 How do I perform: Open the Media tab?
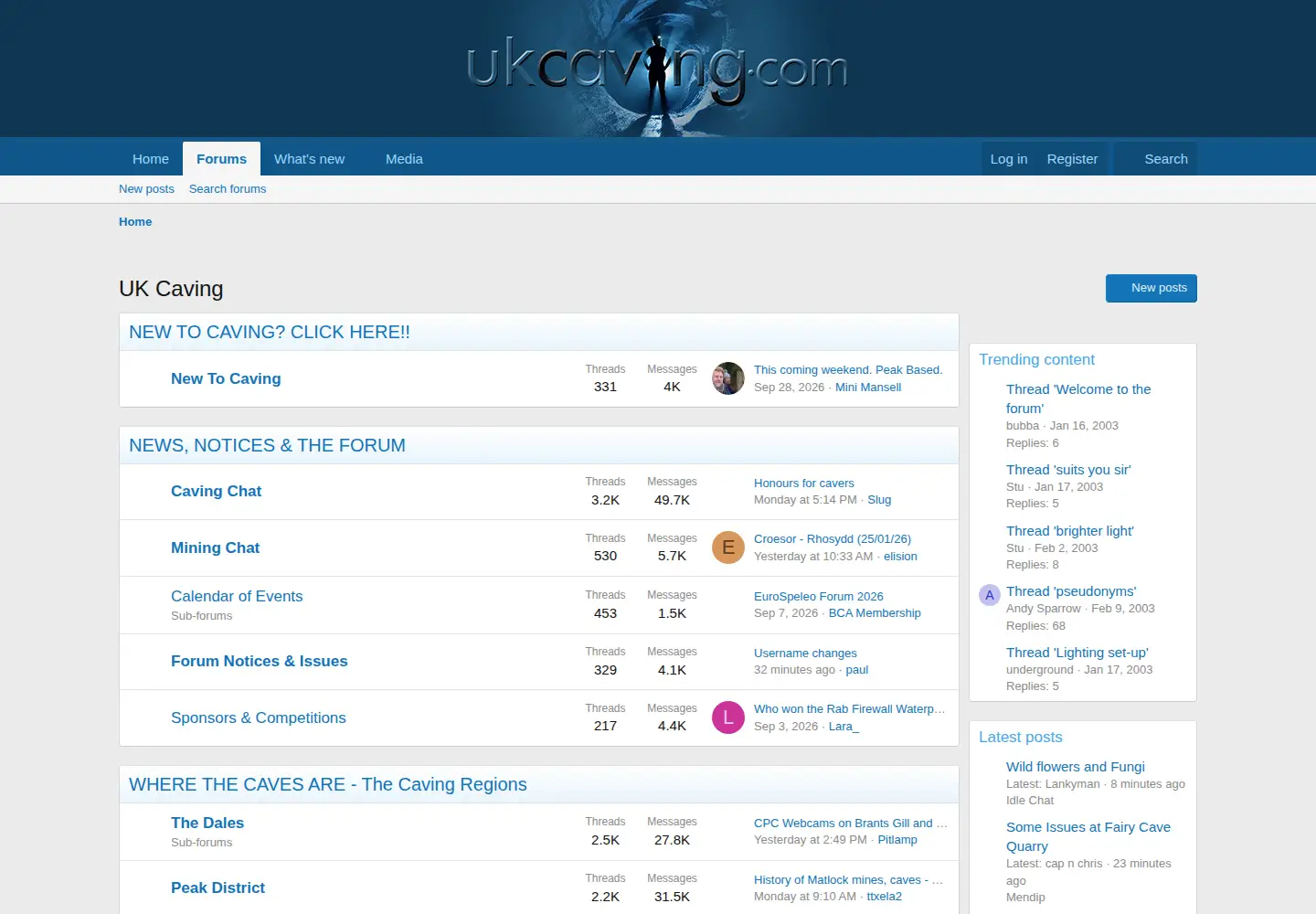point(404,159)
